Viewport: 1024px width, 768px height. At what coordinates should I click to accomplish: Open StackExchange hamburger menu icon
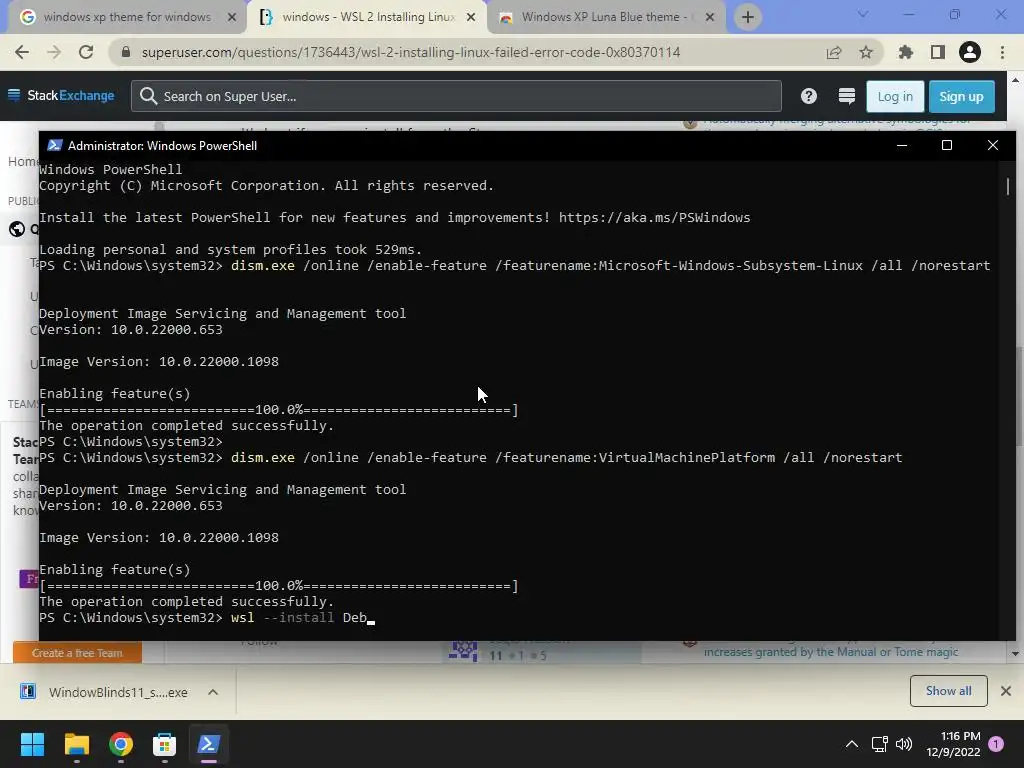(14, 95)
